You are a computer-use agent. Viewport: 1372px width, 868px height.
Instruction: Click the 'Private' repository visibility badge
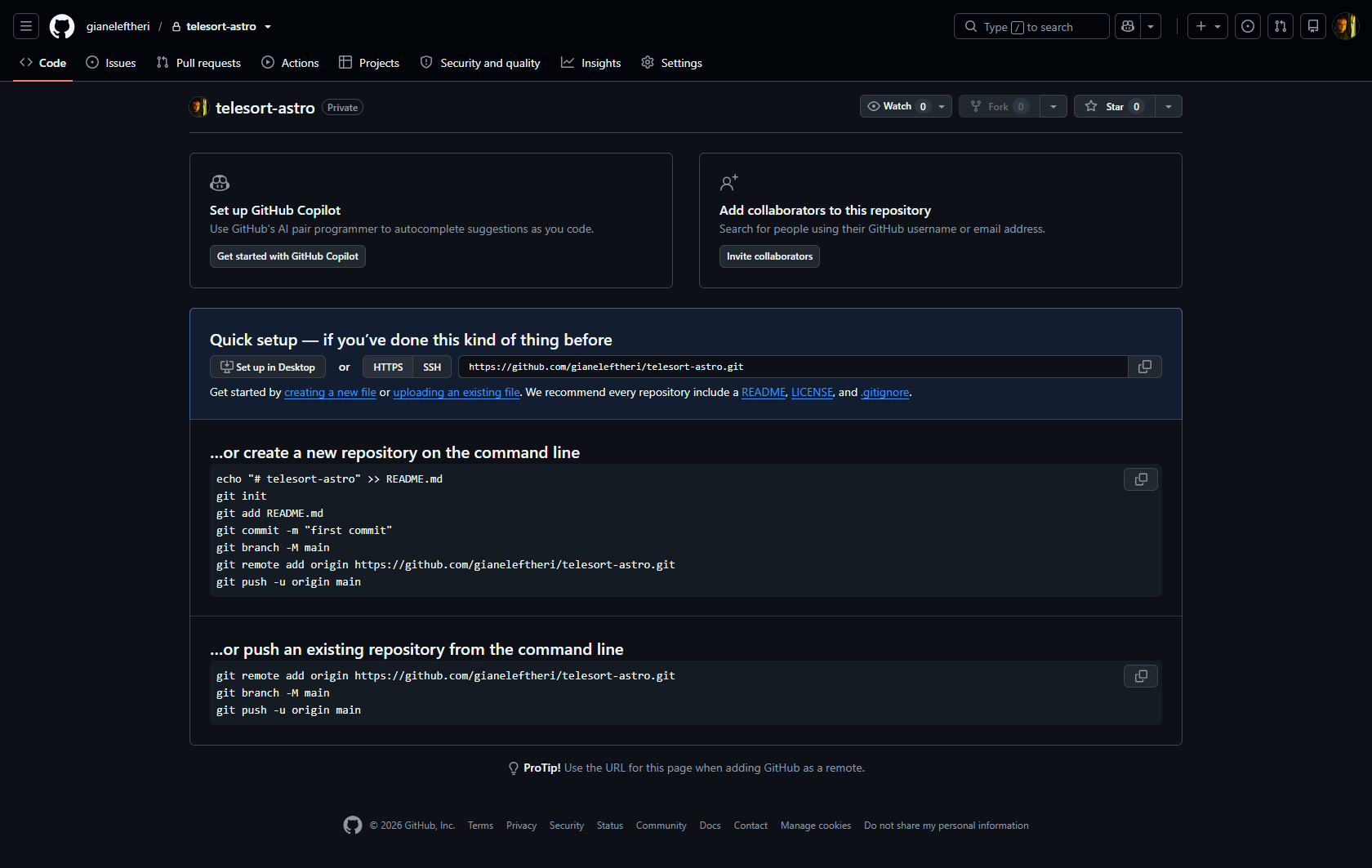342,108
